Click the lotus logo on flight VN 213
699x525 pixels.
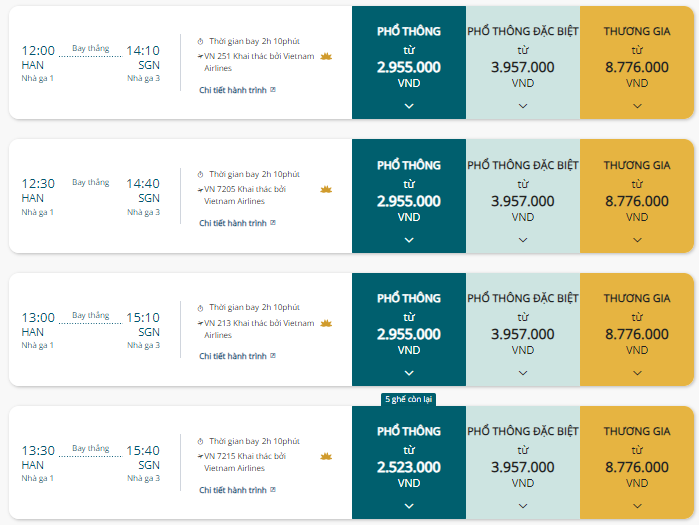[326, 324]
